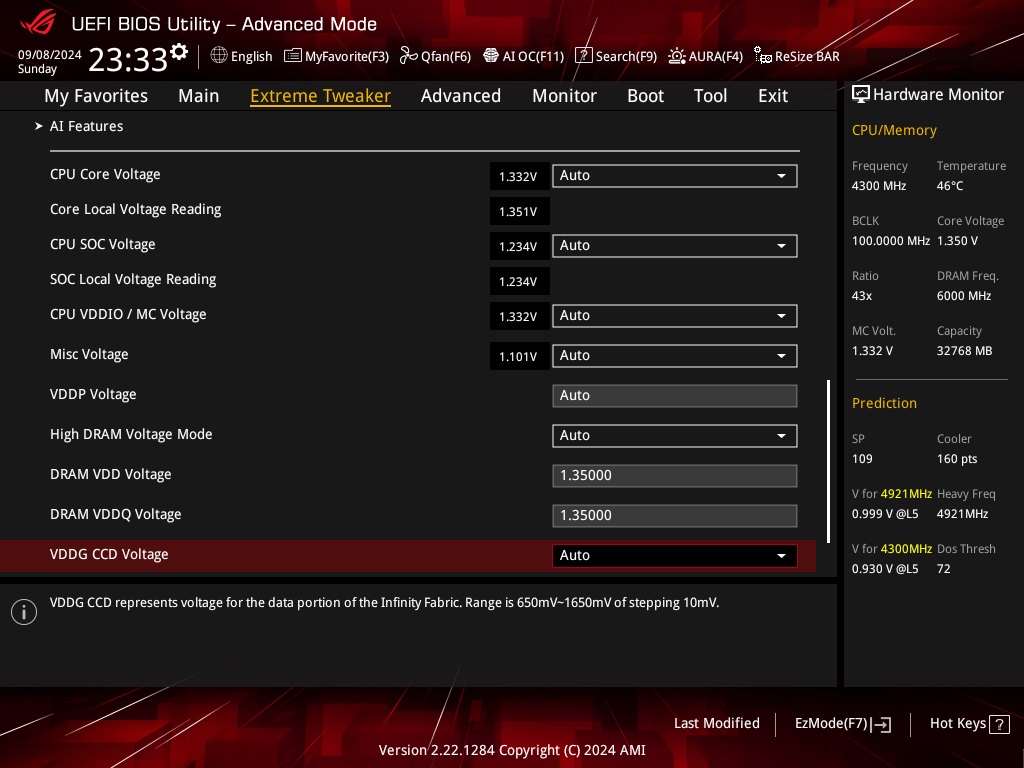Click the 32768 MB capacity value
The width and height of the screenshot is (1024, 768).
964,351
